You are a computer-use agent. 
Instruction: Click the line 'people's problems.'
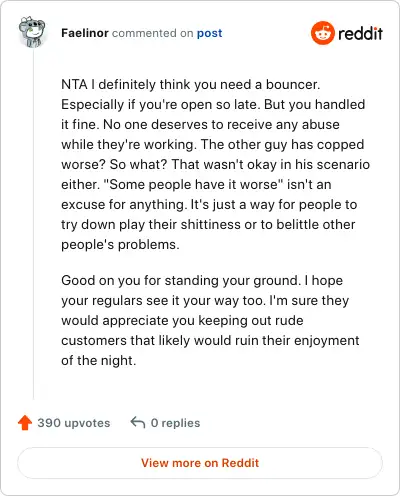pyautogui.click(x=120, y=245)
